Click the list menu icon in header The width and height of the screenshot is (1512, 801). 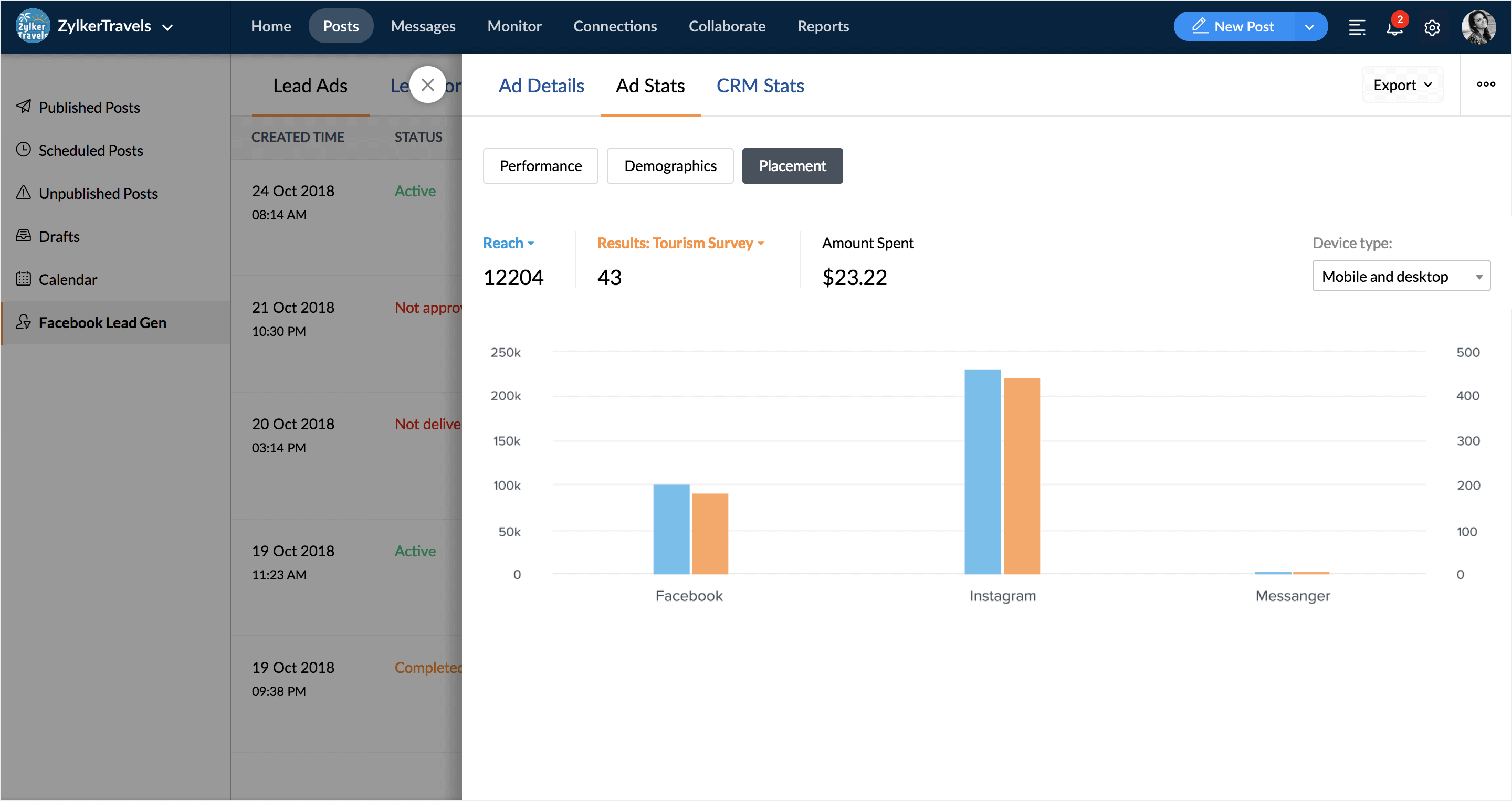tap(1357, 27)
